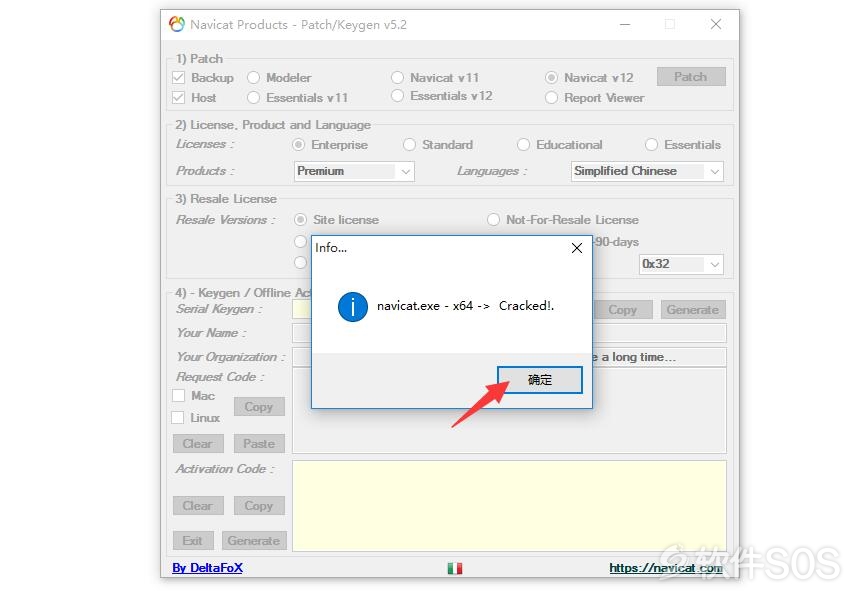The width and height of the screenshot is (854, 591).
Task: Choose the Educational license radio
Action: click(x=523, y=145)
